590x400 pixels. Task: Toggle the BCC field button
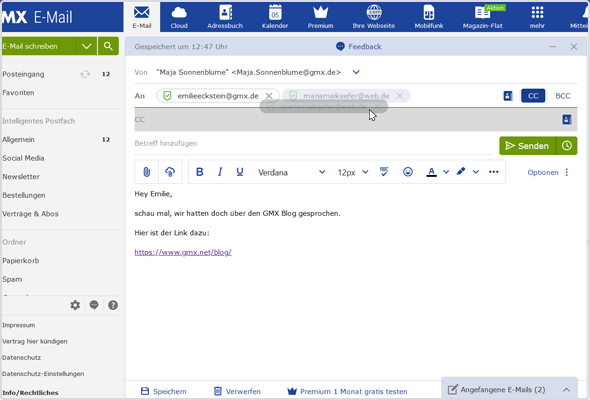coord(563,96)
